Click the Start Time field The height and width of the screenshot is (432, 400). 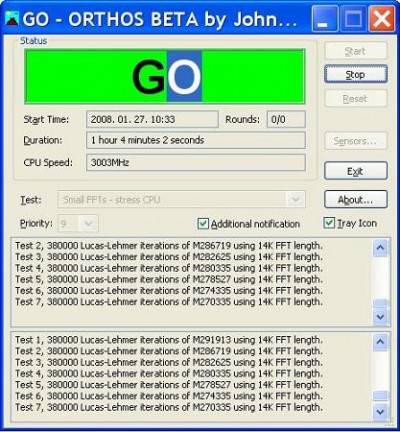[x=152, y=119]
